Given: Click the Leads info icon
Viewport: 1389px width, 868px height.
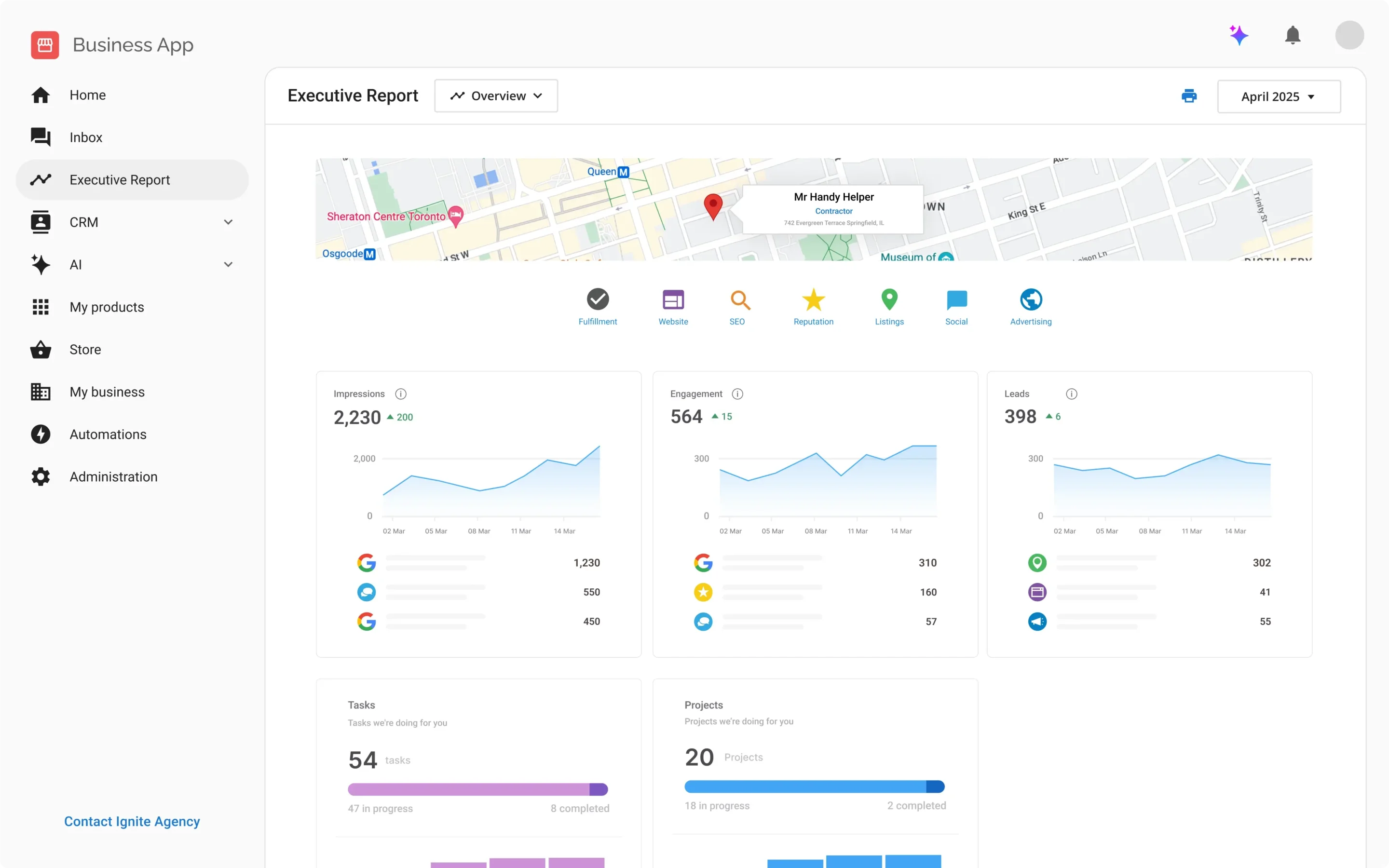Looking at the screenshot, I should click(x=1071, y=394).
